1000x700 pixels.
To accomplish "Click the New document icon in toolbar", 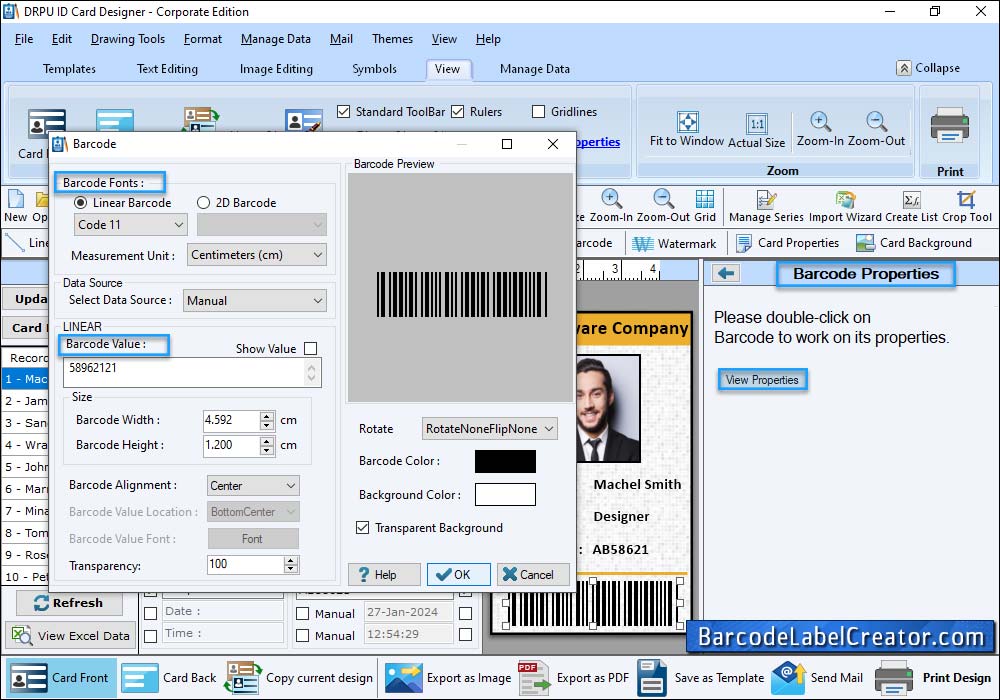I will click(16, 199).
